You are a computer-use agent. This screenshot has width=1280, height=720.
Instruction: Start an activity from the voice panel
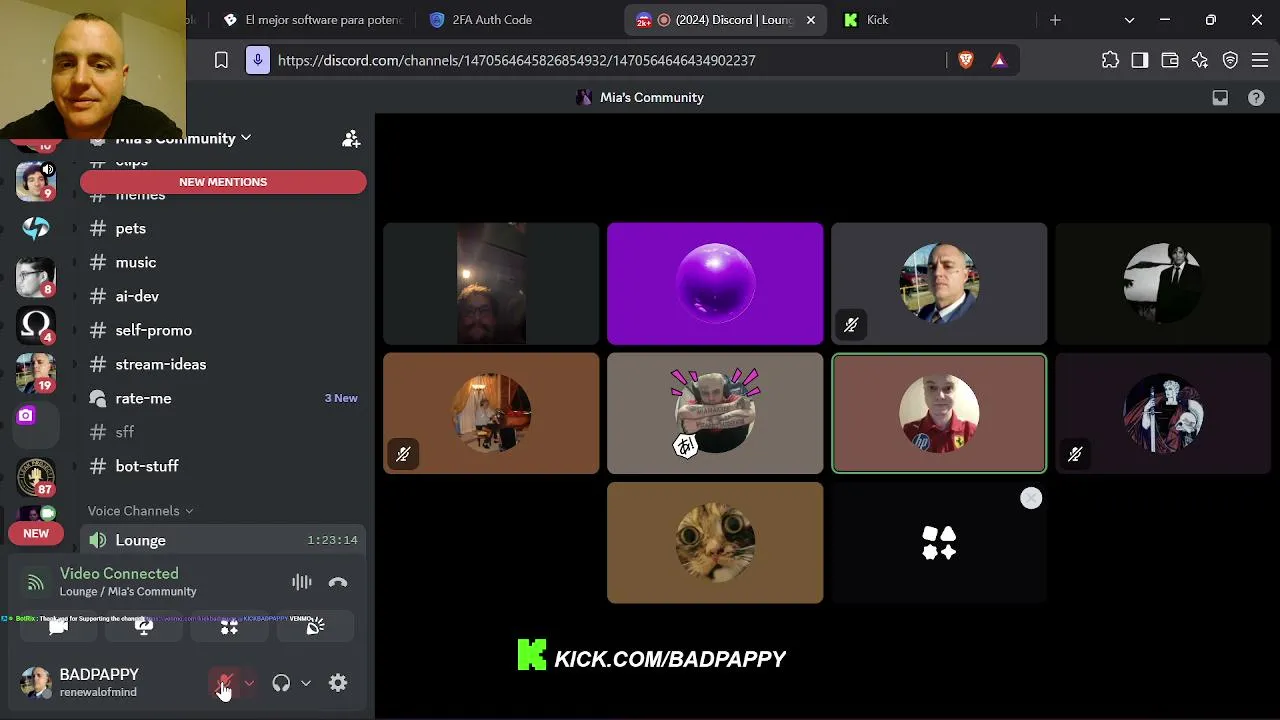click(x=229, y=626)
